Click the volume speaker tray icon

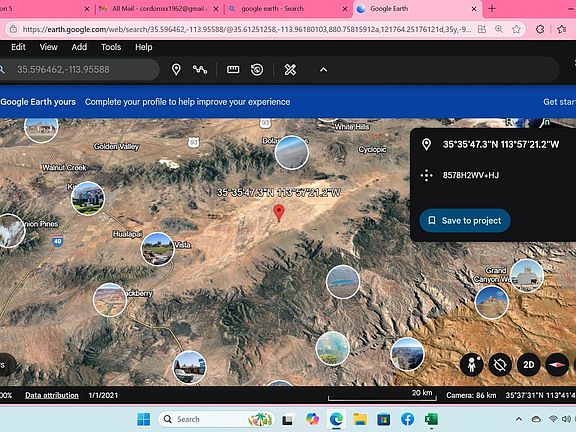pyautogui.click(x=566, y=419)
